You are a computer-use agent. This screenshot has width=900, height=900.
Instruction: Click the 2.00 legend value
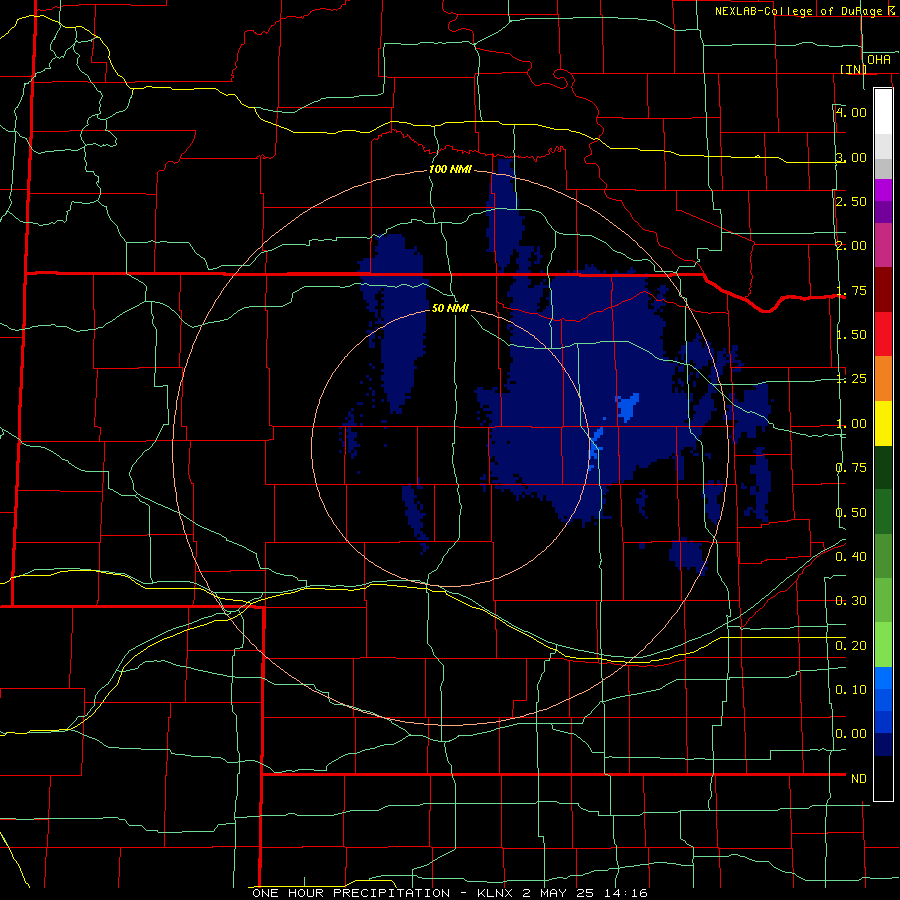[x=851, y=246]
